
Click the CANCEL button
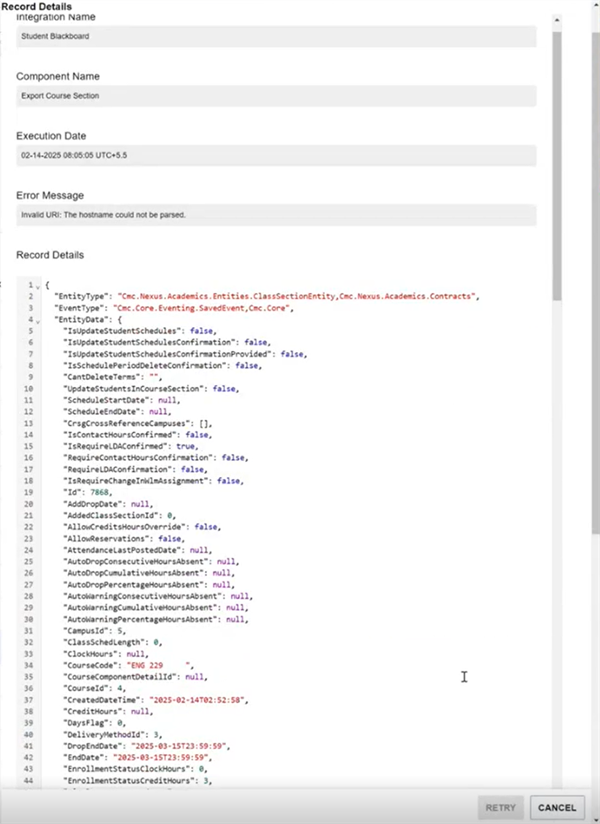[557, 808]
